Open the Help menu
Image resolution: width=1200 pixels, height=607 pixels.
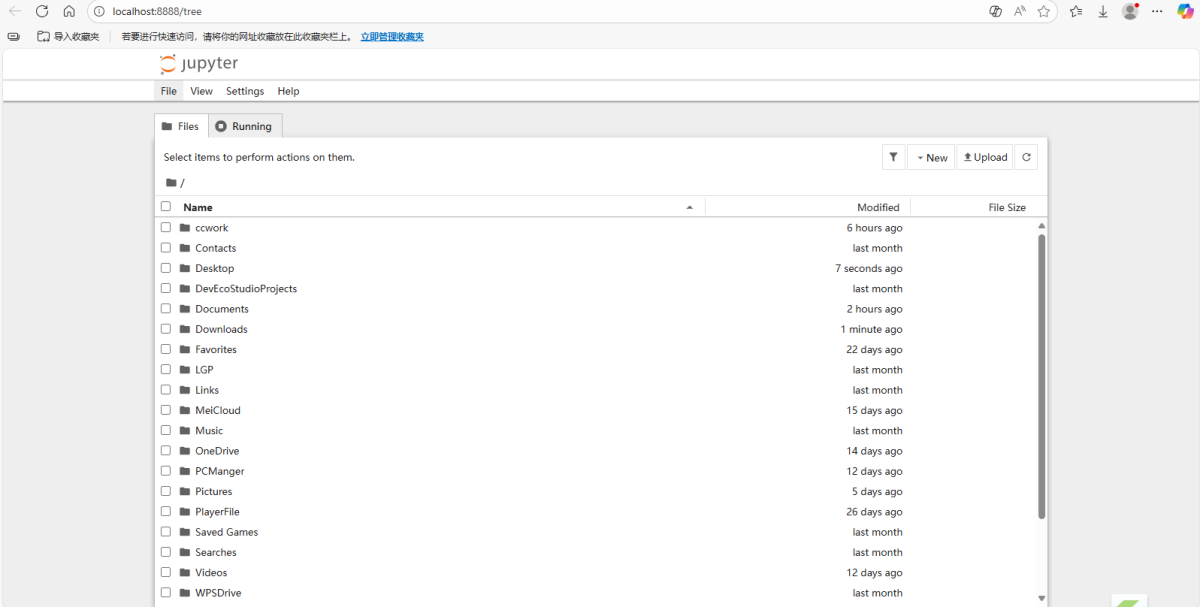click(288, 91)
